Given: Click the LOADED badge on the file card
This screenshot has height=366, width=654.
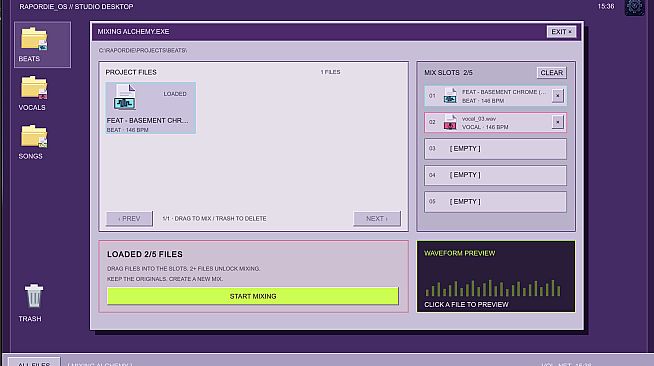Looking at the screenshot, I should pos(175,94).
